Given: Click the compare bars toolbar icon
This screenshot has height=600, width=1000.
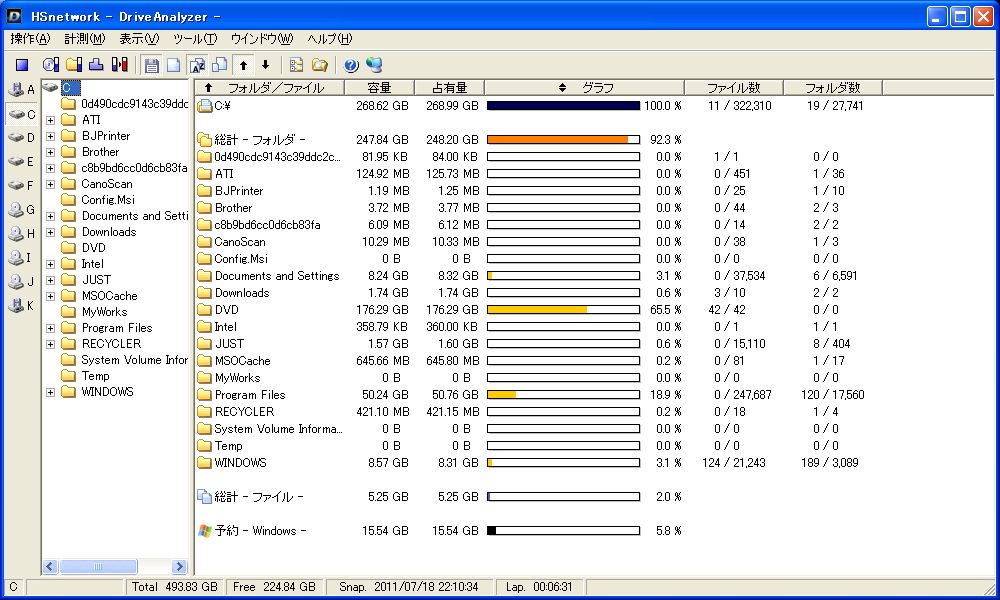Looking at the screenshot, I should pos(119,64).
